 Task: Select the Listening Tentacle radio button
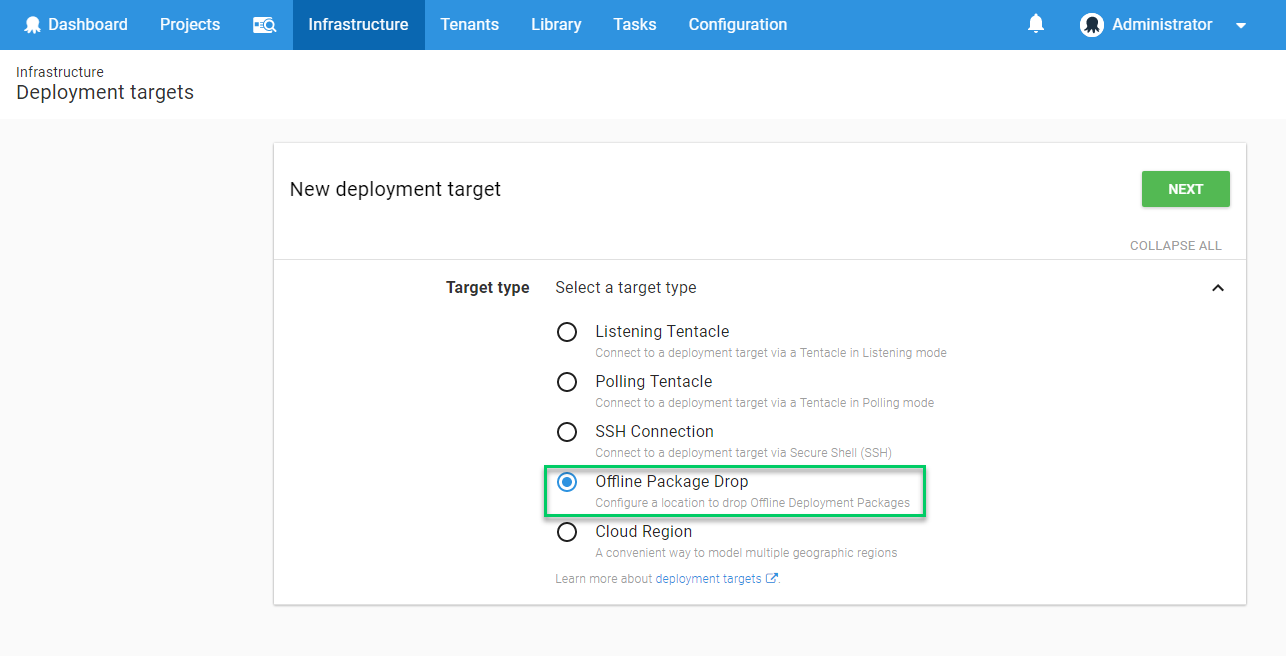(x=567, y=332)
